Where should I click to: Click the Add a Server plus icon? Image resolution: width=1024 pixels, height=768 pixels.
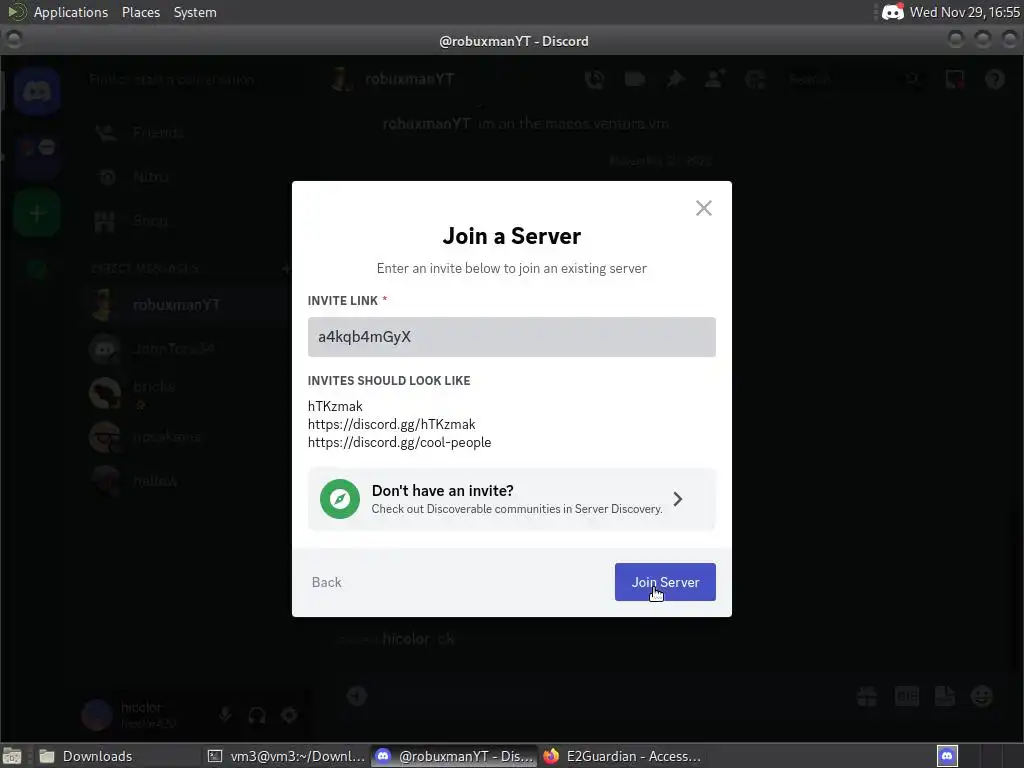[37, 213]
